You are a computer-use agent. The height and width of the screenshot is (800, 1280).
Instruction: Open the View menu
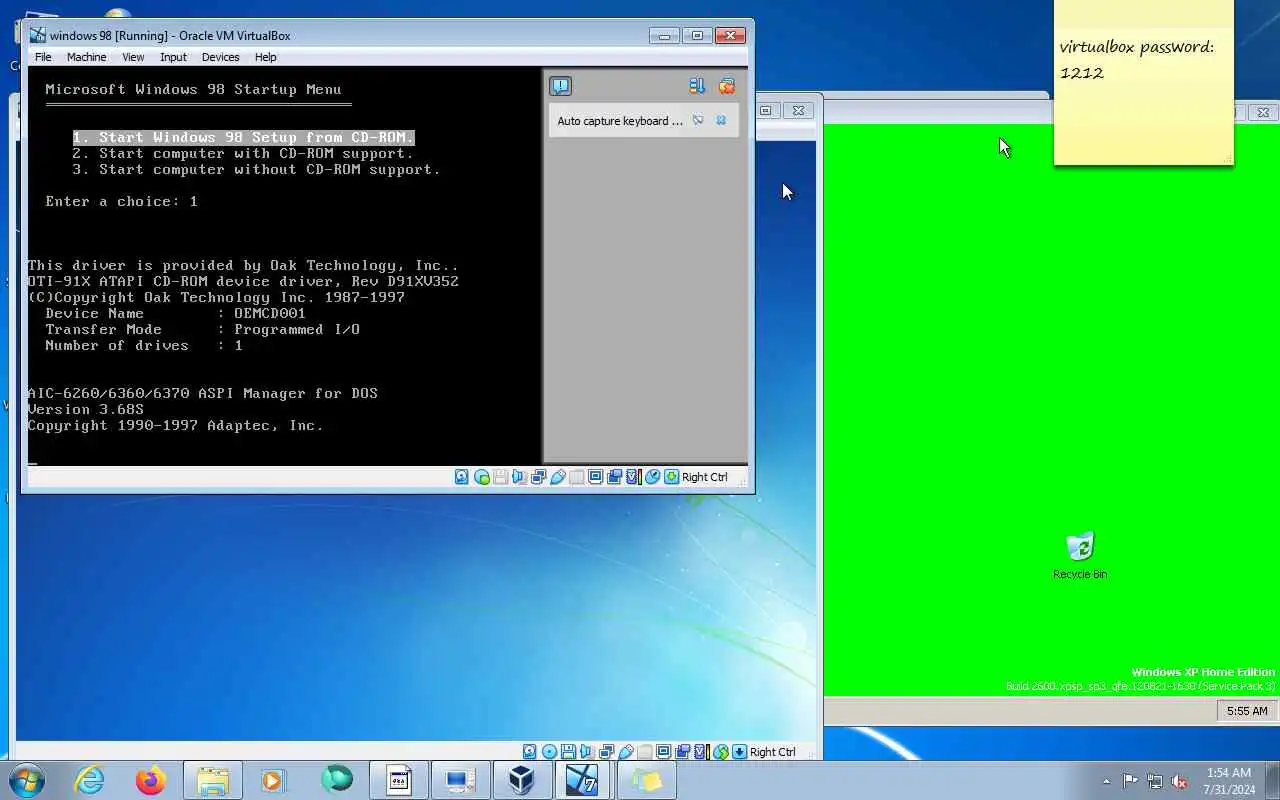(x=133, y=57)
